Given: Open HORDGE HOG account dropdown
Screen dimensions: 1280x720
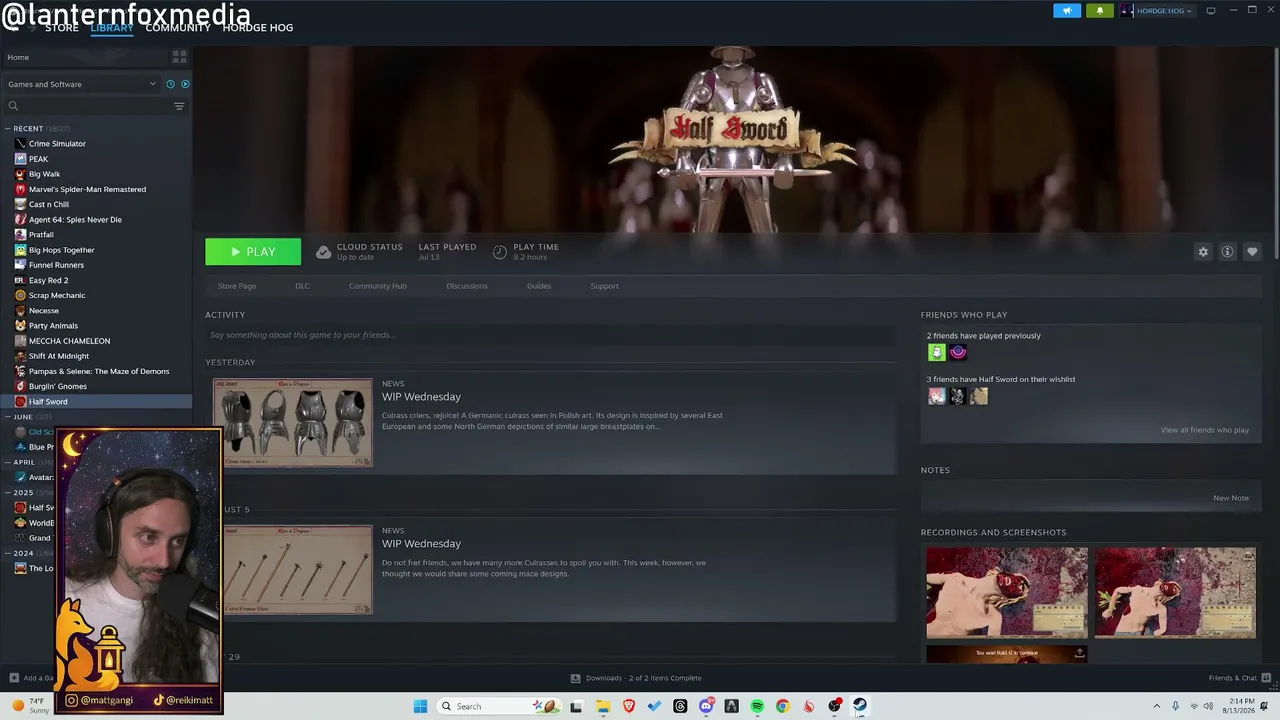Looking at the screenshot, I should click(x=1157, y=11).
